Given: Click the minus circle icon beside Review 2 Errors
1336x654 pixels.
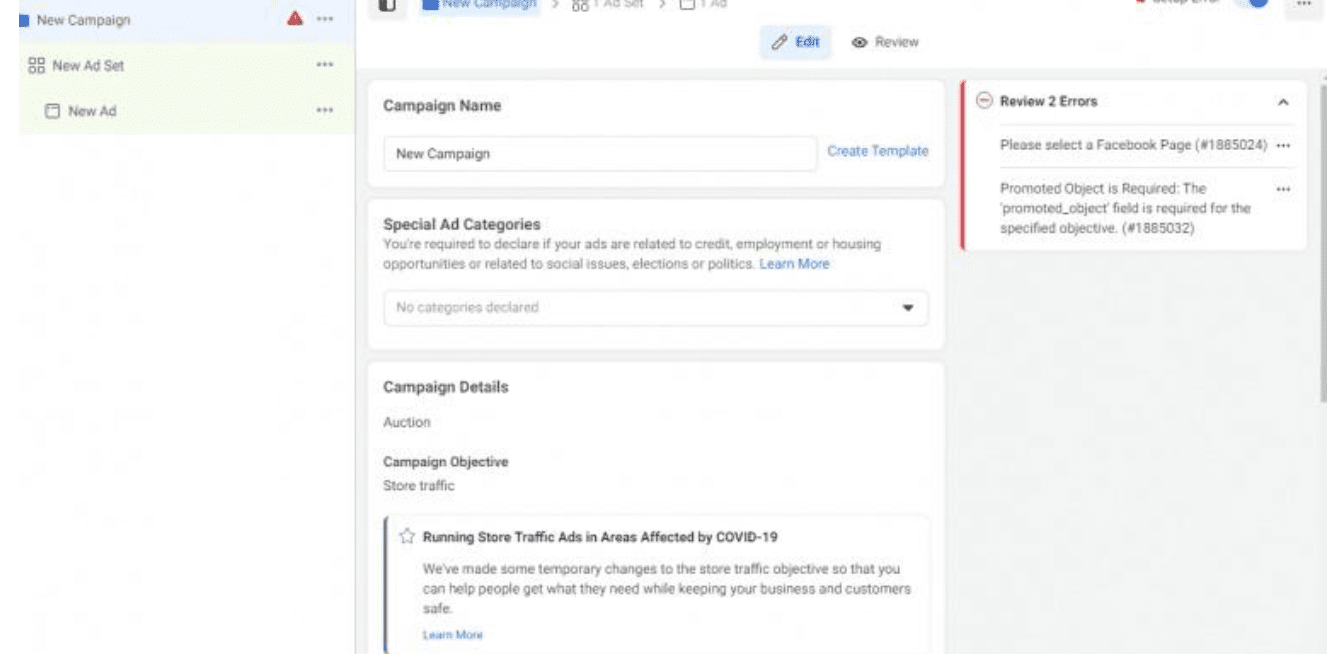Looking at the screenshot, I should 984,101.
